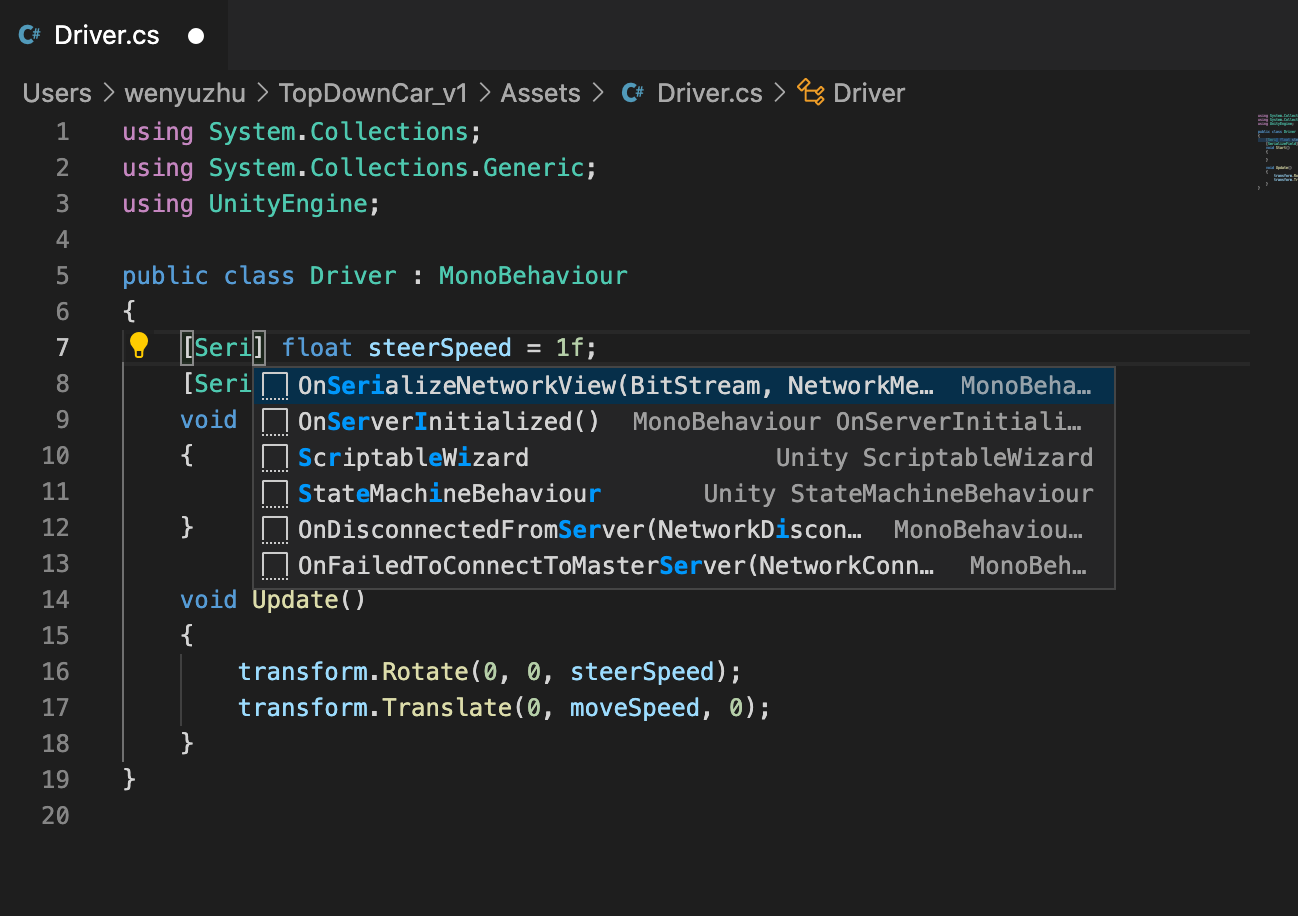The height and width of the screenshot is (916, 1298).
Task: Click the icon beside OnSerializeNetworkView suggestion
Action: tap(274, 385)
